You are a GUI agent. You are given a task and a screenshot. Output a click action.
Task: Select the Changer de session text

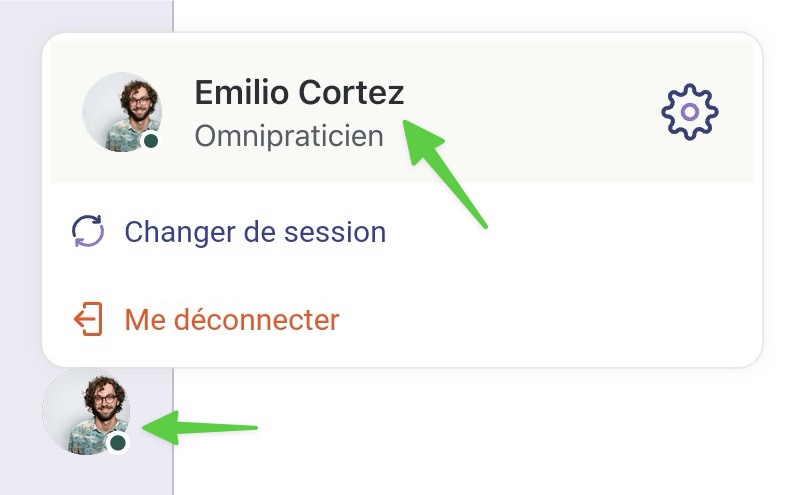tap(255, 232)
